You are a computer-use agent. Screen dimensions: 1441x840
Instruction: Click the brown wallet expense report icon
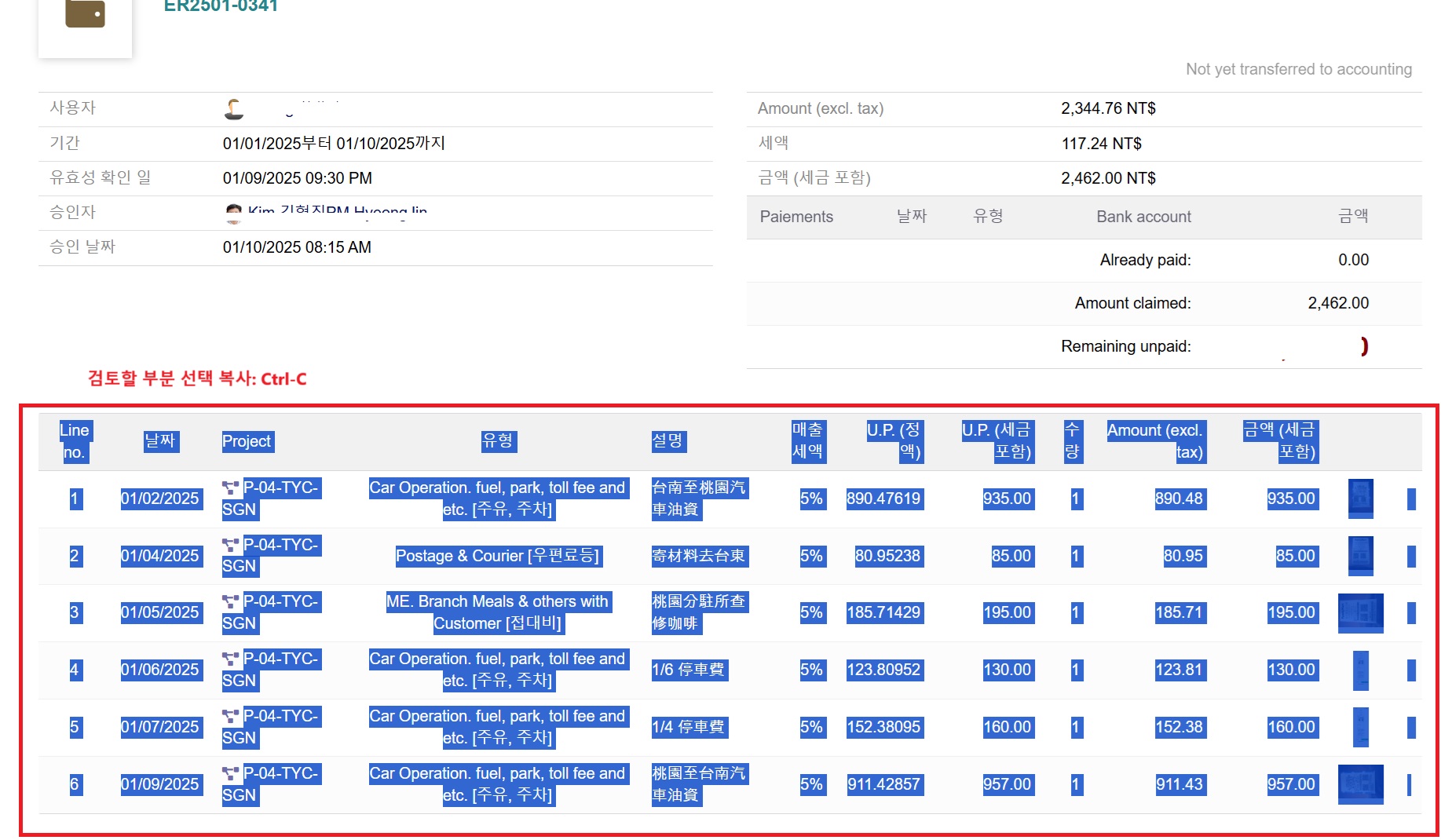(85, 15)
